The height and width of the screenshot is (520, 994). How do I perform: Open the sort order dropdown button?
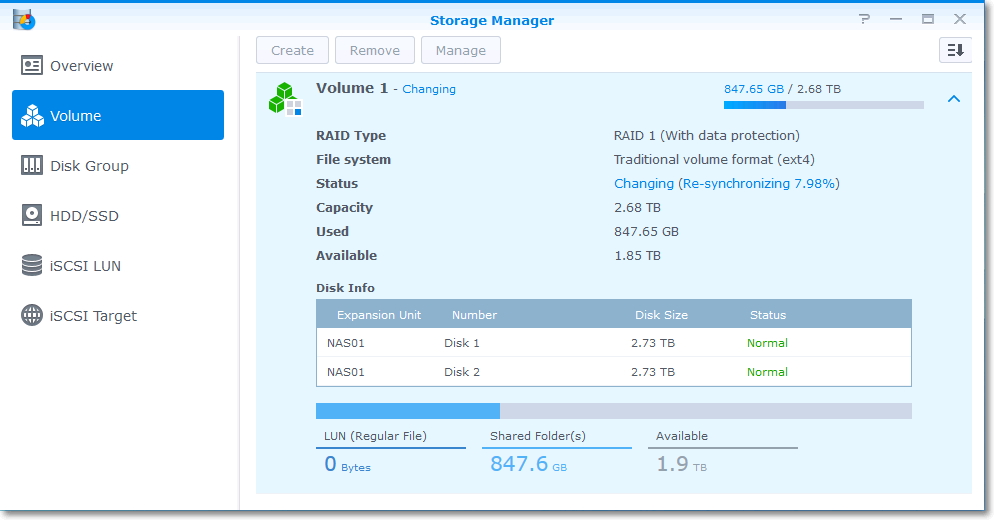click(955, 50)
